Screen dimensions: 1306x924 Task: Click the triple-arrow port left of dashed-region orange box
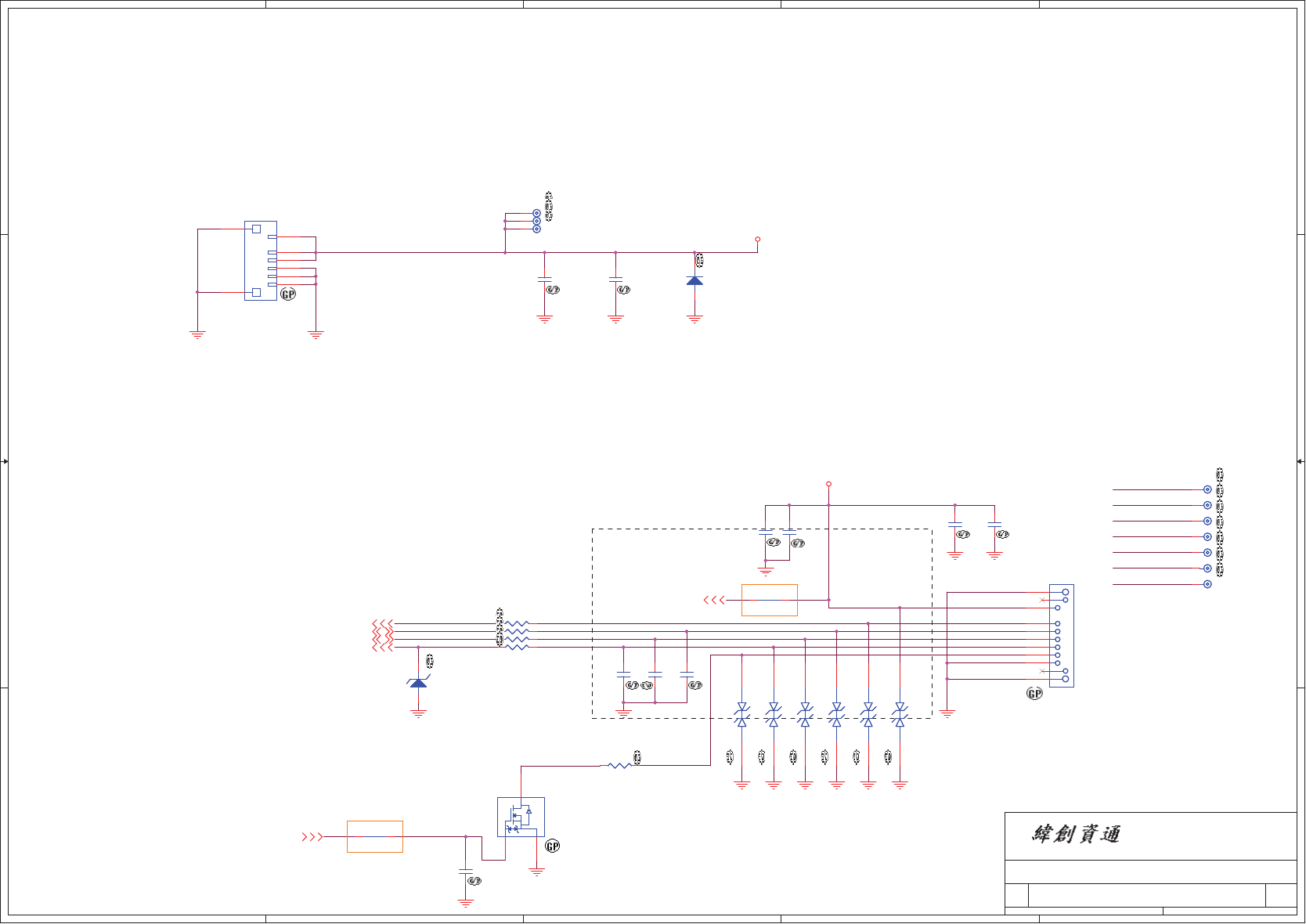click(x=714, y=600)
